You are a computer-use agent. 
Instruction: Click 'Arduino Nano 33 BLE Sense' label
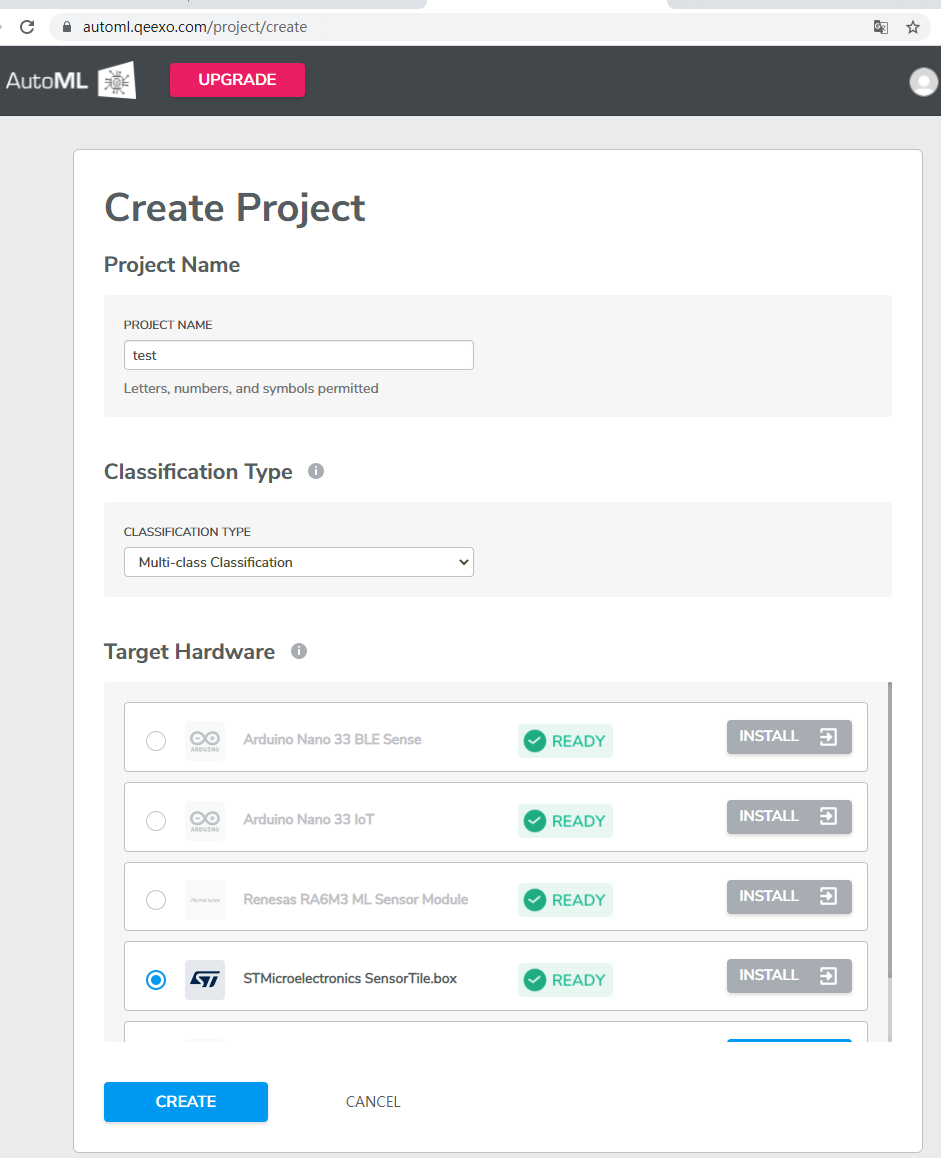pos(332,739)
